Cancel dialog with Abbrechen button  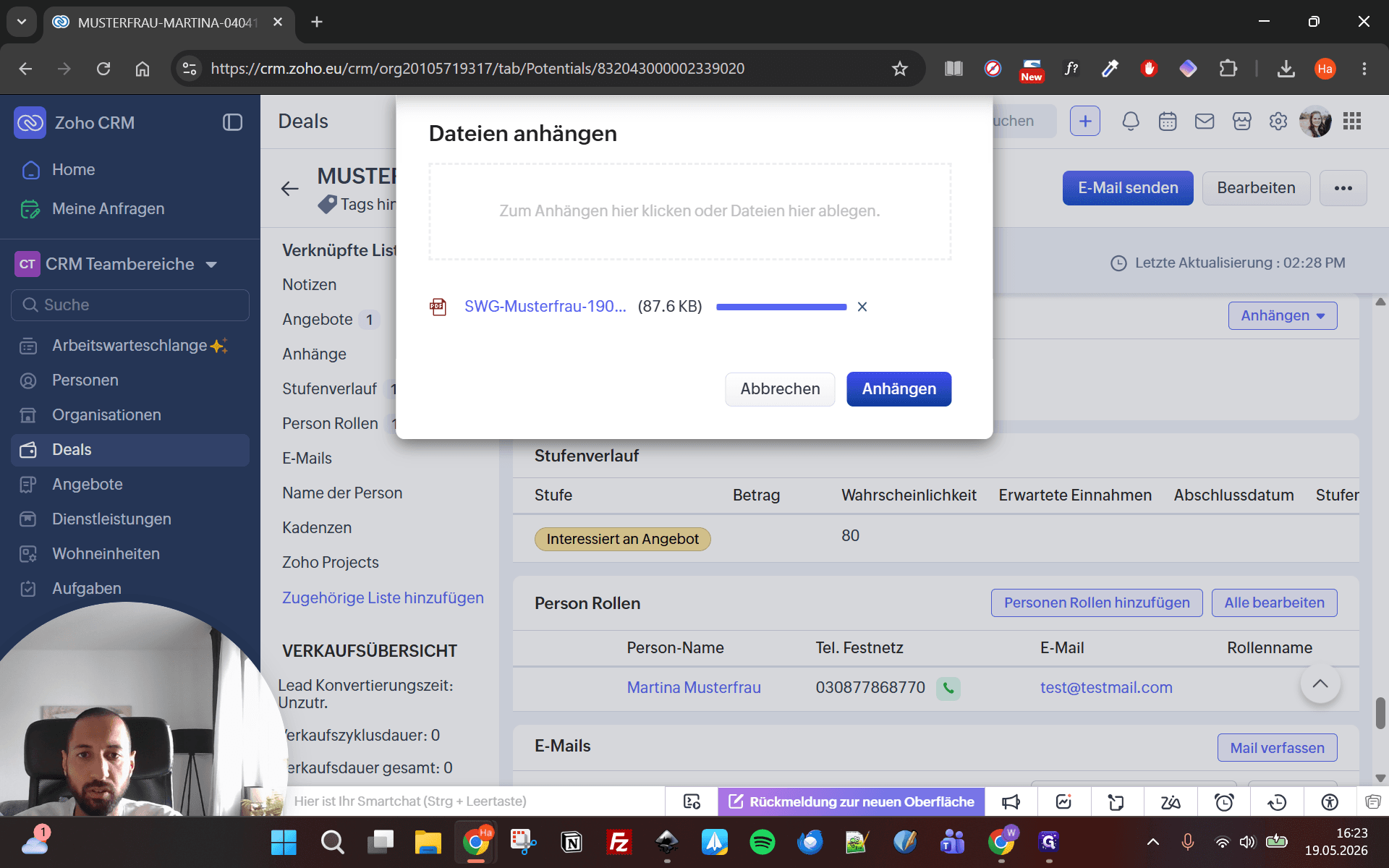pos(780,389)
